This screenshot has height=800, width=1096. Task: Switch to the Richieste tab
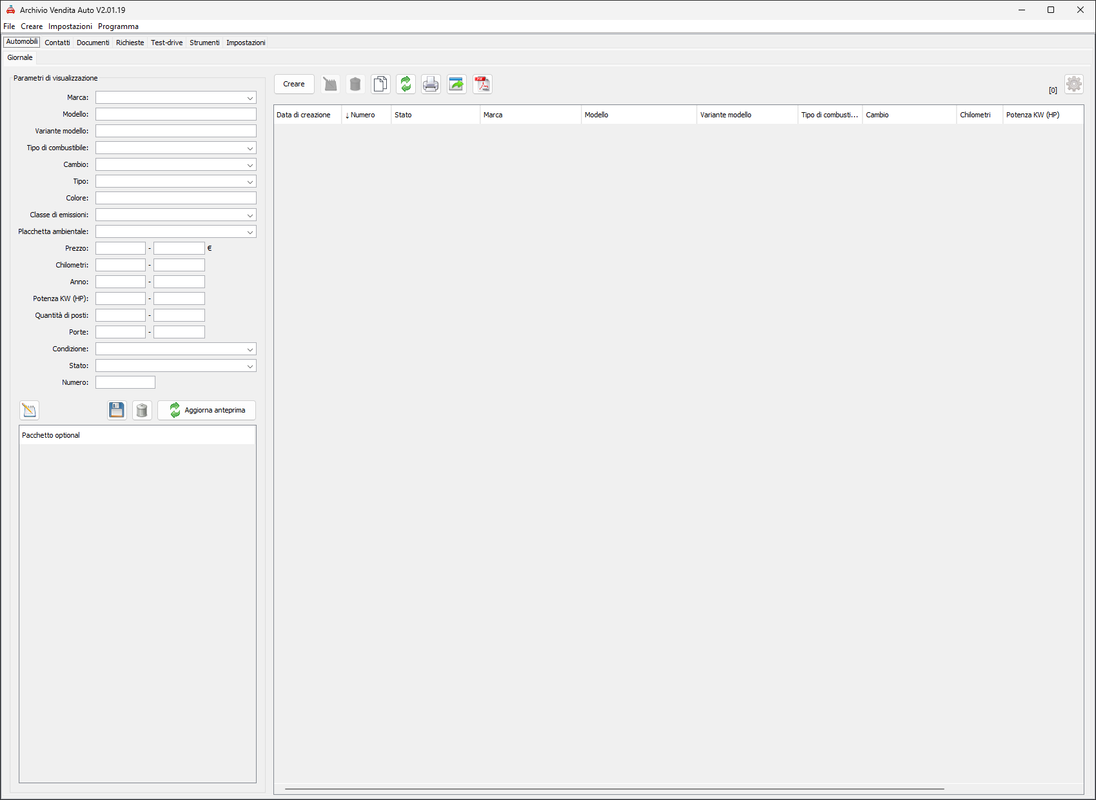130,43
